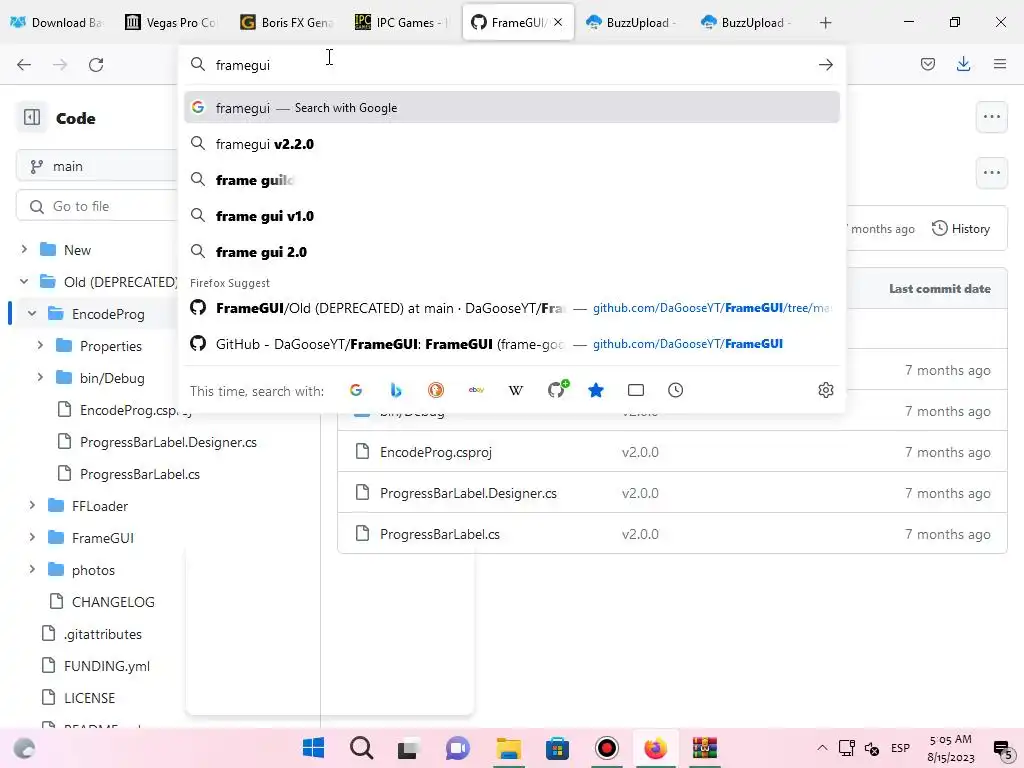
Task: Open EncodeProg.csproj in file table
Action: tap(436, 452)
